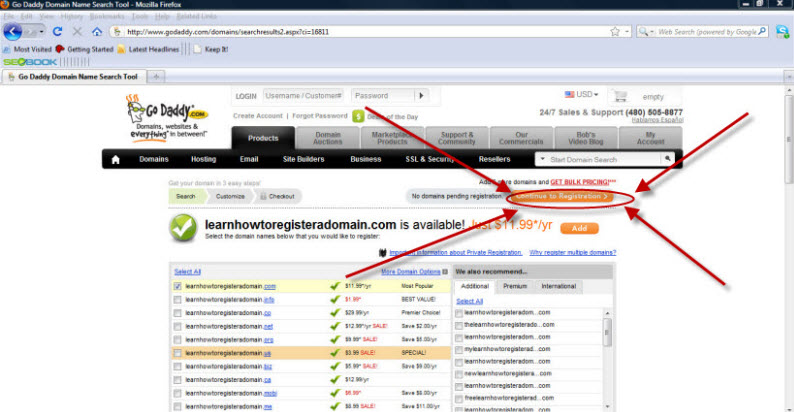
Task: Click the orange Add button
Action: click(x=579, y=229)
